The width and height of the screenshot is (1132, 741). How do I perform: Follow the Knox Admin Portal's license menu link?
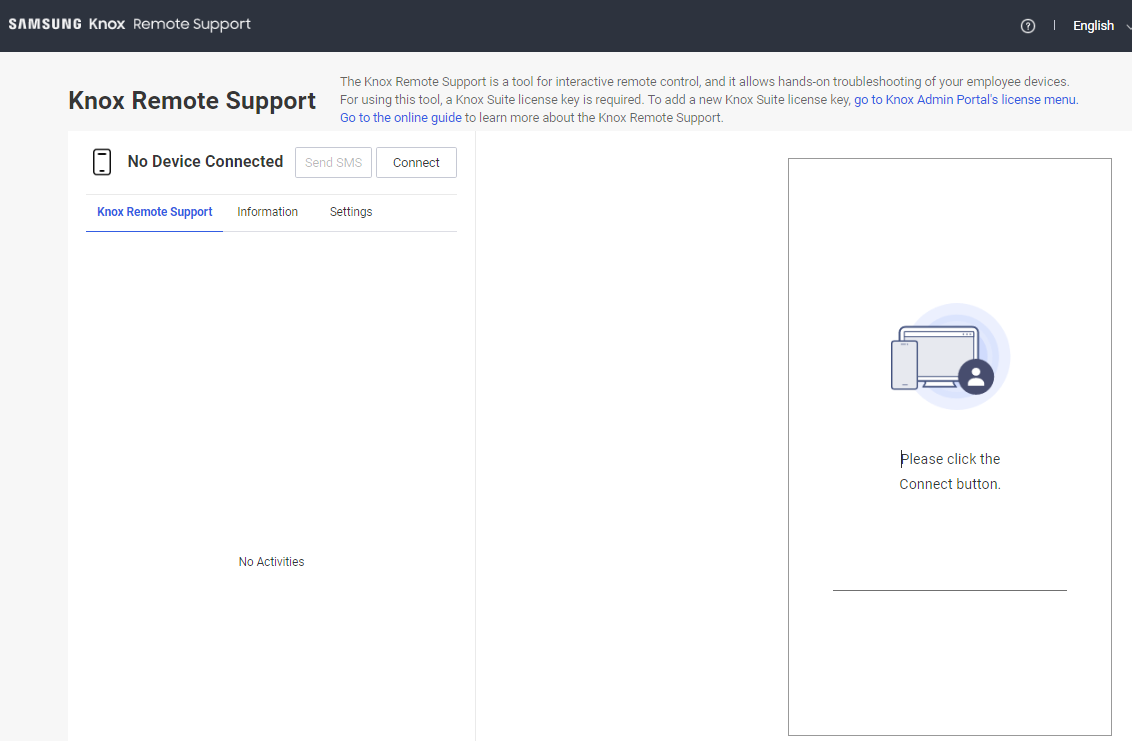point(966,100)
